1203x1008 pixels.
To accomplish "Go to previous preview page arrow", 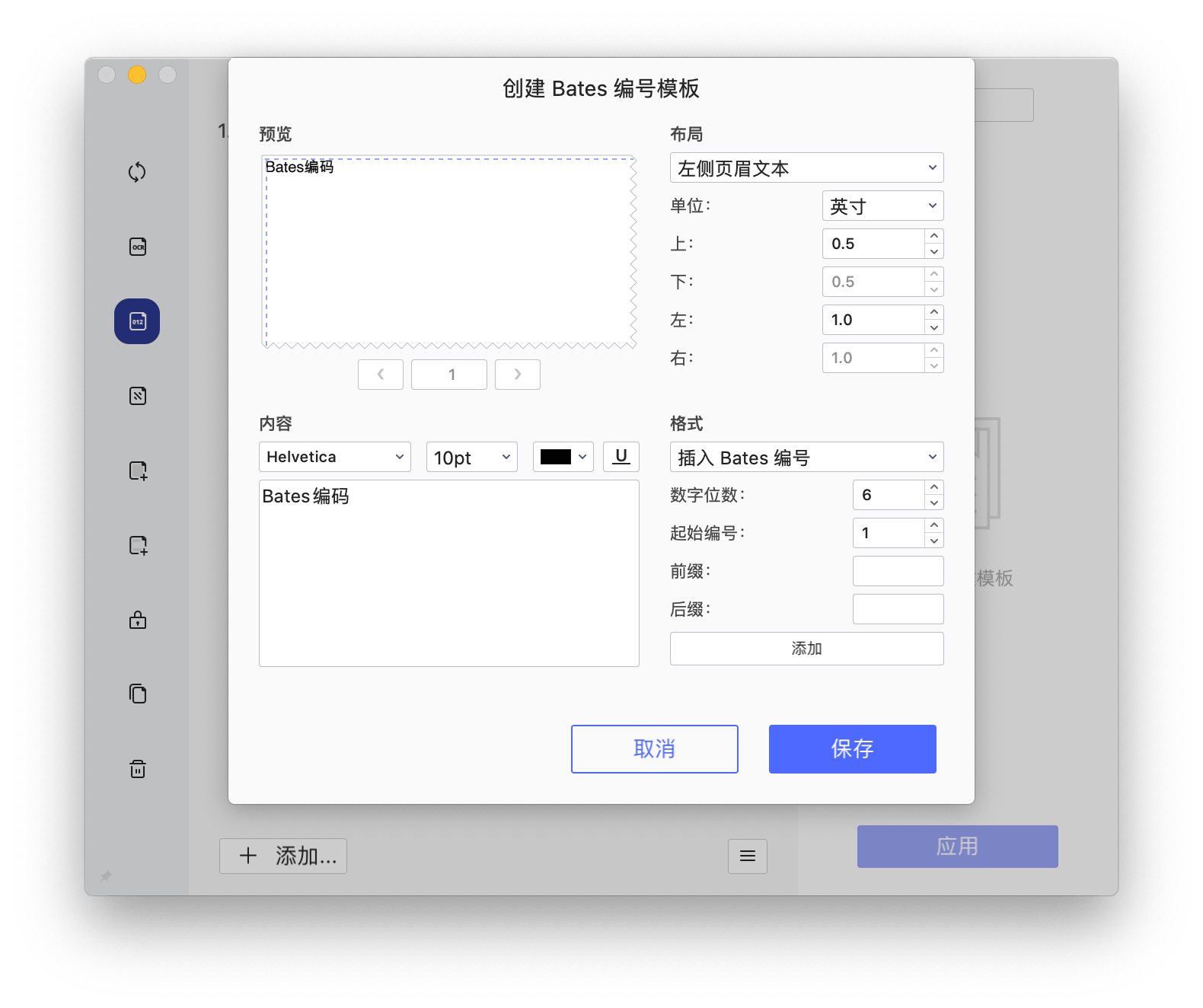I will 381,375.
